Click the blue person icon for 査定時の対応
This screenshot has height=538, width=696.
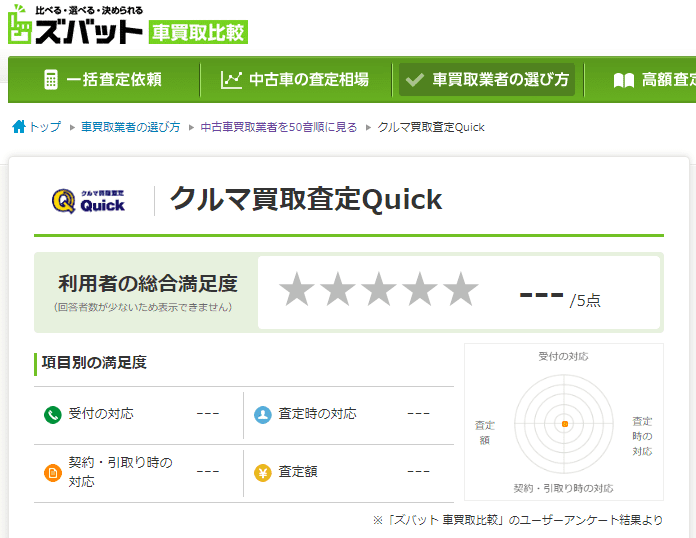tap(263, 415)
